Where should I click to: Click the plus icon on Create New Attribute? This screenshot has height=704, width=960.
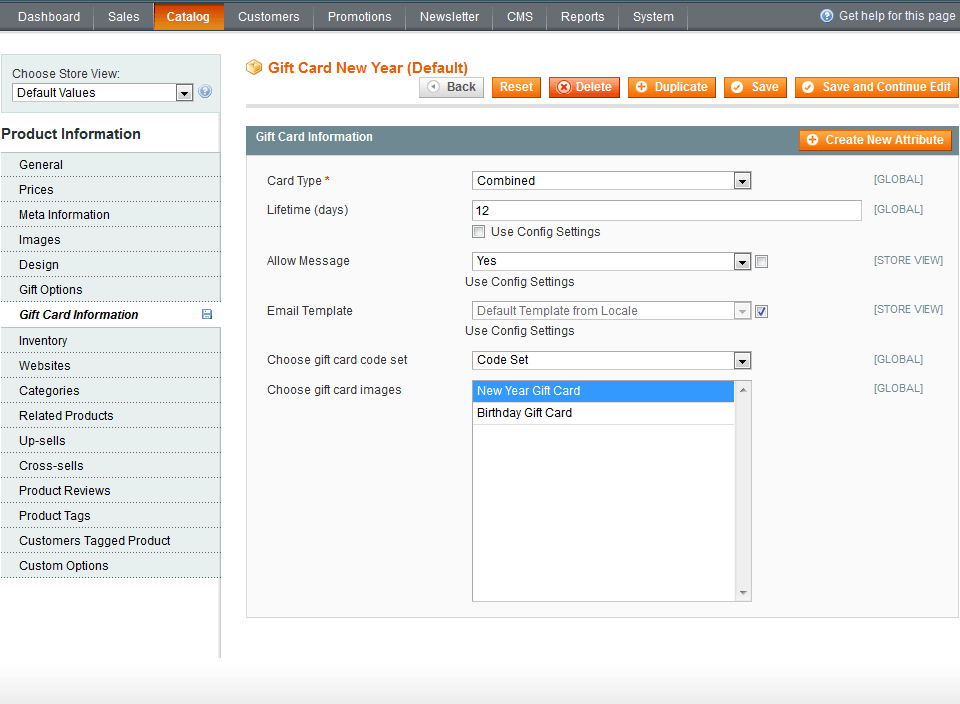(812, 140)
